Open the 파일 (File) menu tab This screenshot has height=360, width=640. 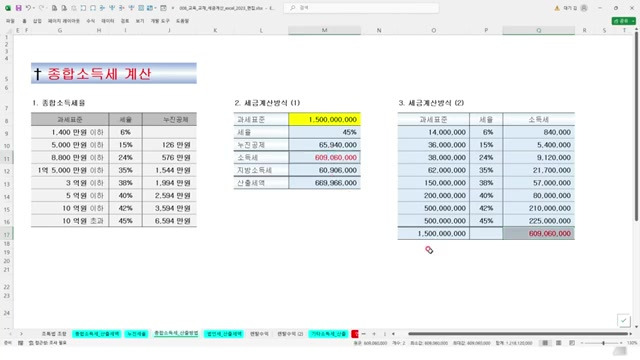pyautogui.click(x=10, y=21)
